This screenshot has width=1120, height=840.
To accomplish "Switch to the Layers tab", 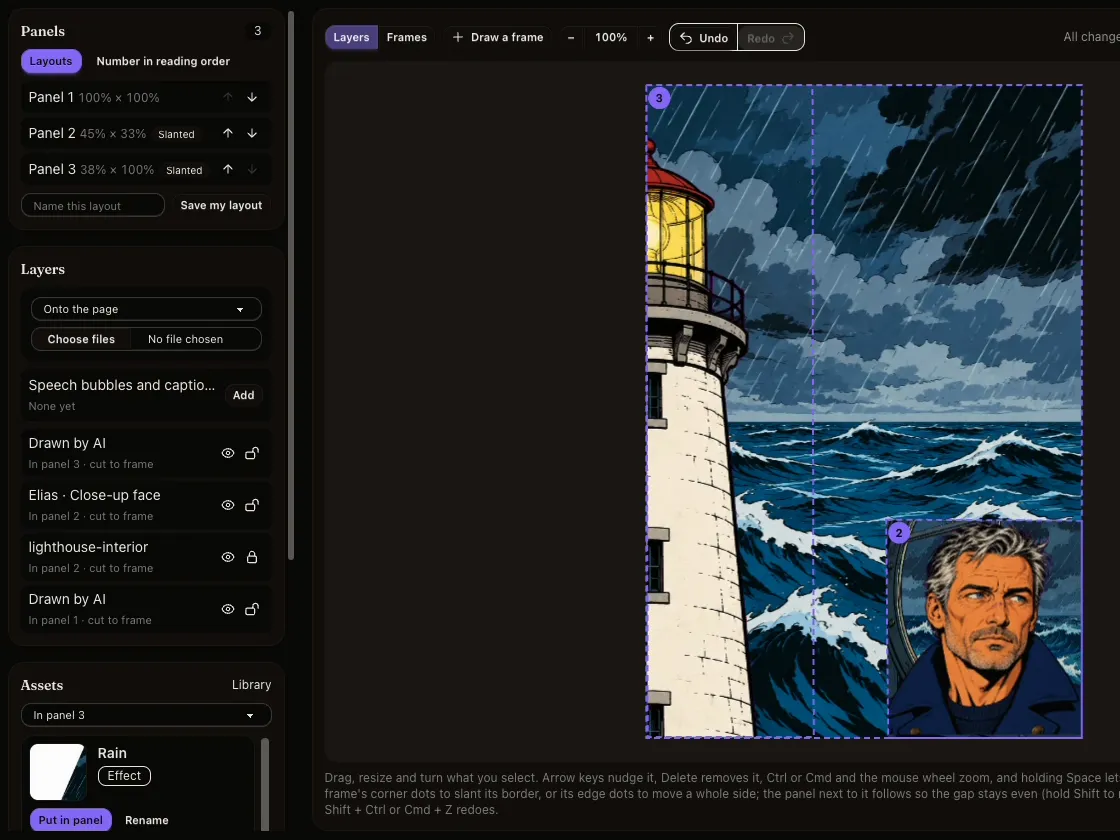I will (x=351, y=37).
